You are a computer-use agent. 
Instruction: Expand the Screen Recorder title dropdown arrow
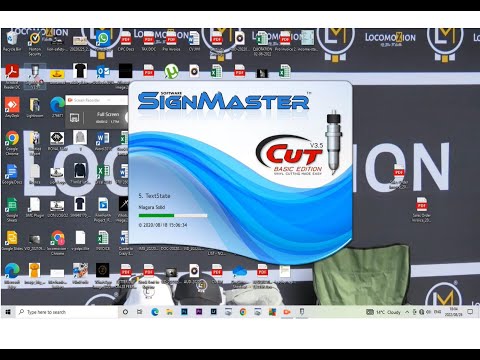coord(109,100)
